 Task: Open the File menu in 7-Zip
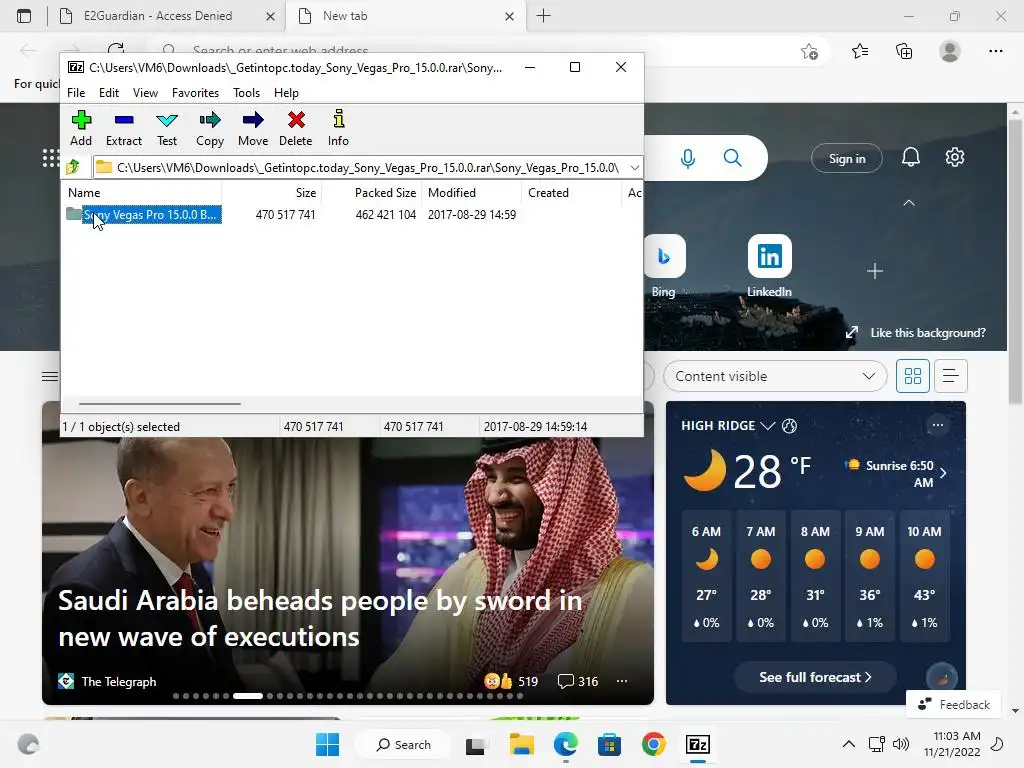[x=76, y=93]
